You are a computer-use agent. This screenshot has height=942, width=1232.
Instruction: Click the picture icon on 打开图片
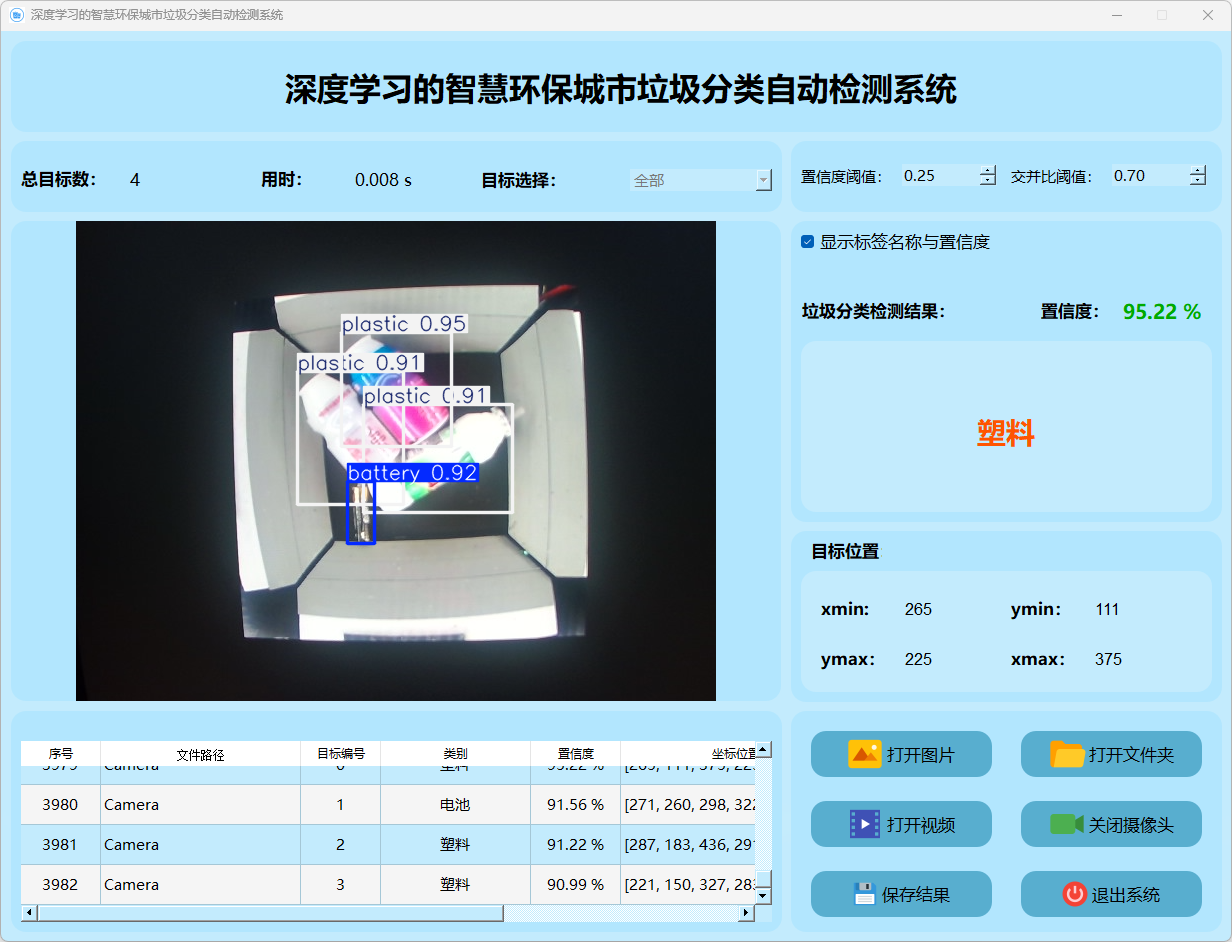click(x=864, y=754)
